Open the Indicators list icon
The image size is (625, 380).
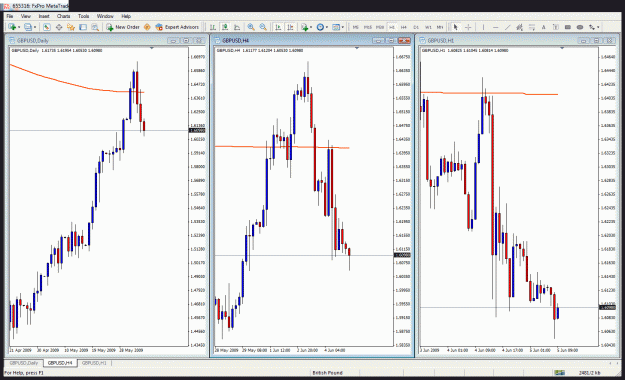point(305,27)
